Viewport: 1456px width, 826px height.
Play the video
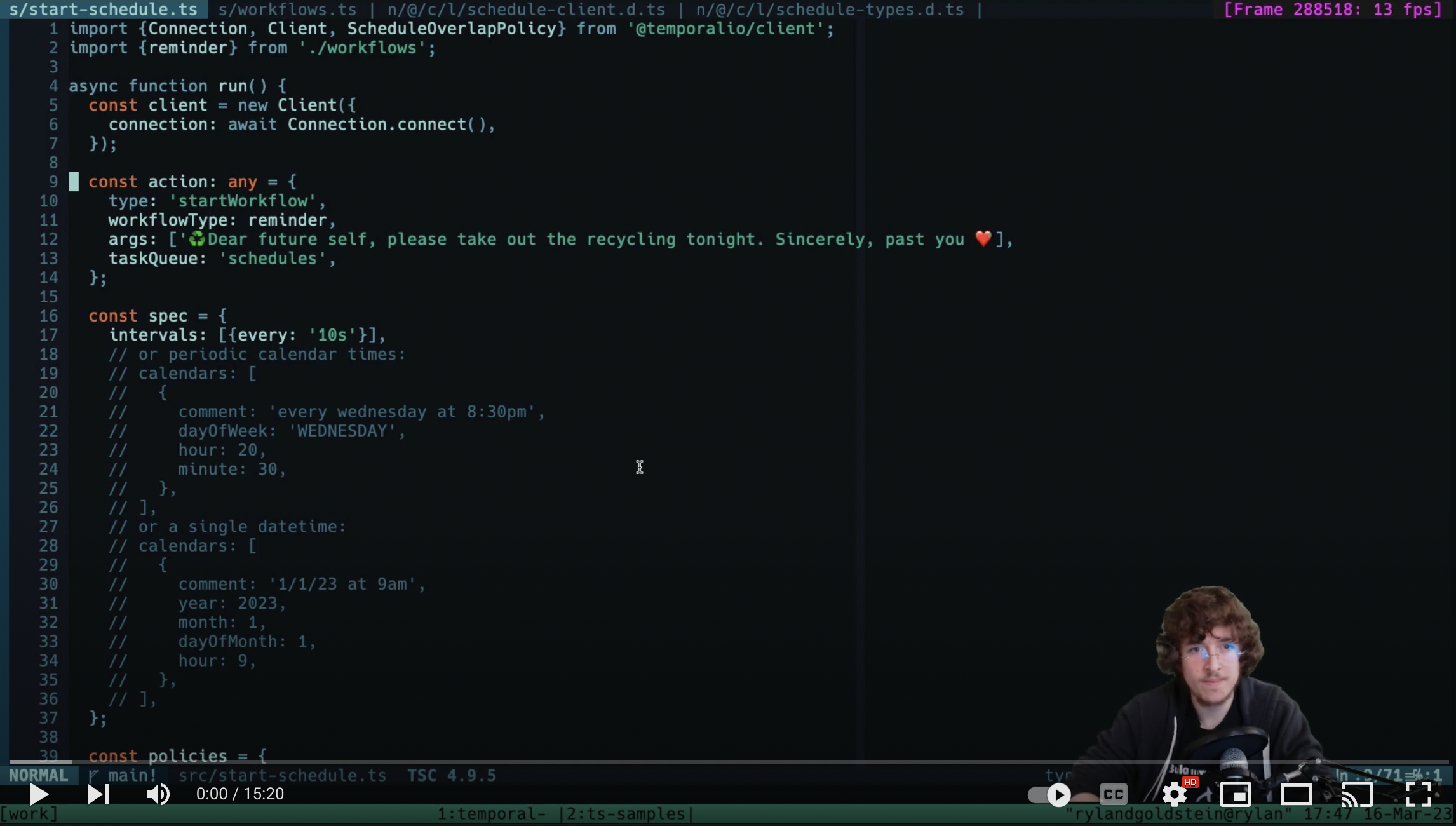tap(38, 794)
